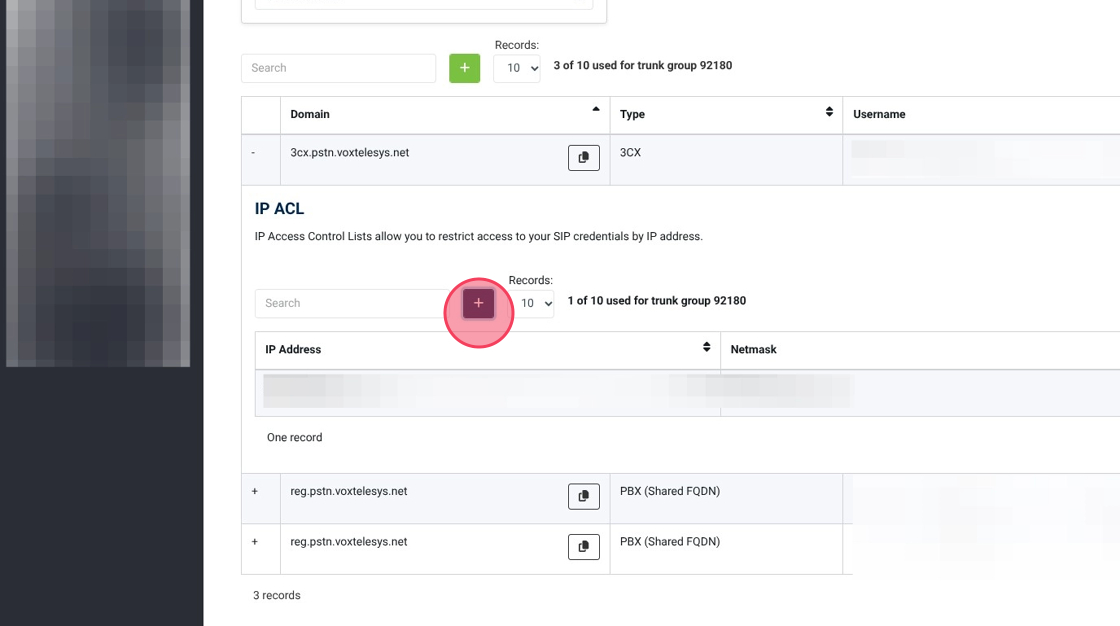The width and height of the screenshot is (1120, 626).
Task: Open the IP ACL Records count dropdown
Action: pyautogui.click(x=530, y=303)
